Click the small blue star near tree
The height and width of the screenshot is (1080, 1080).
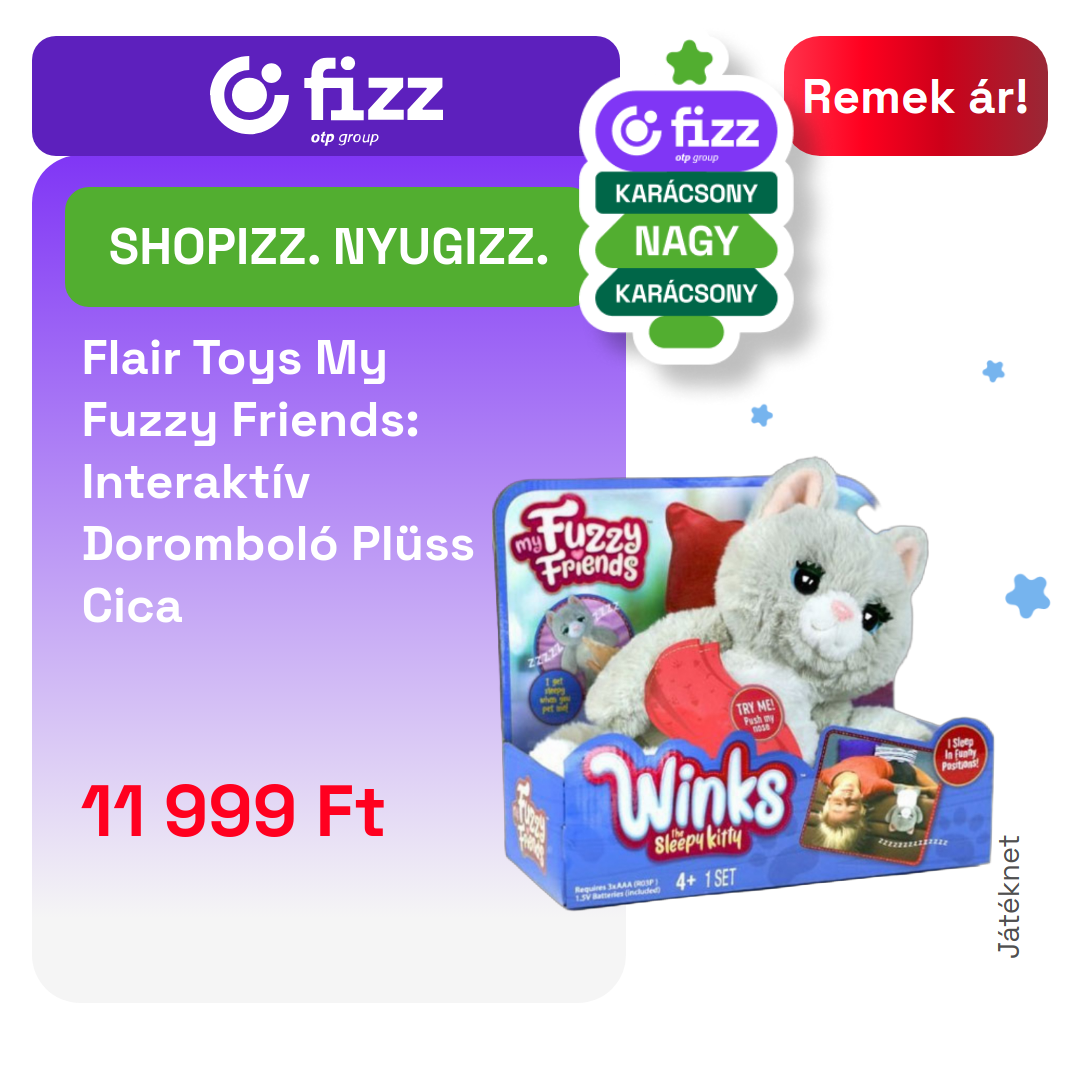point(762,415)
